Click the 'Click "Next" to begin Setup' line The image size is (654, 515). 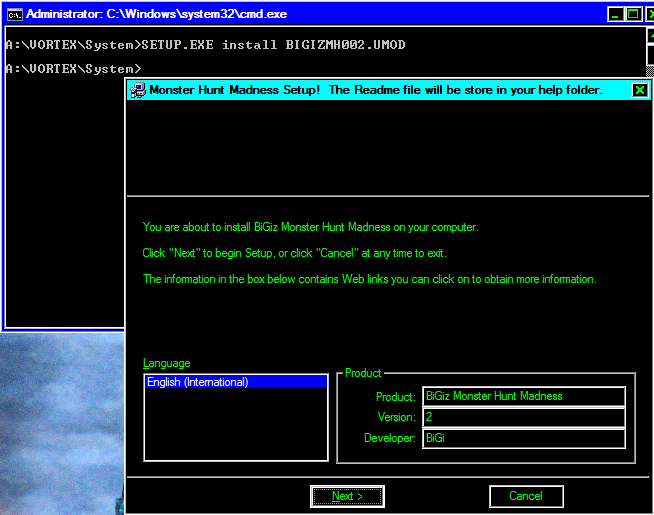(x=294, y=253)
